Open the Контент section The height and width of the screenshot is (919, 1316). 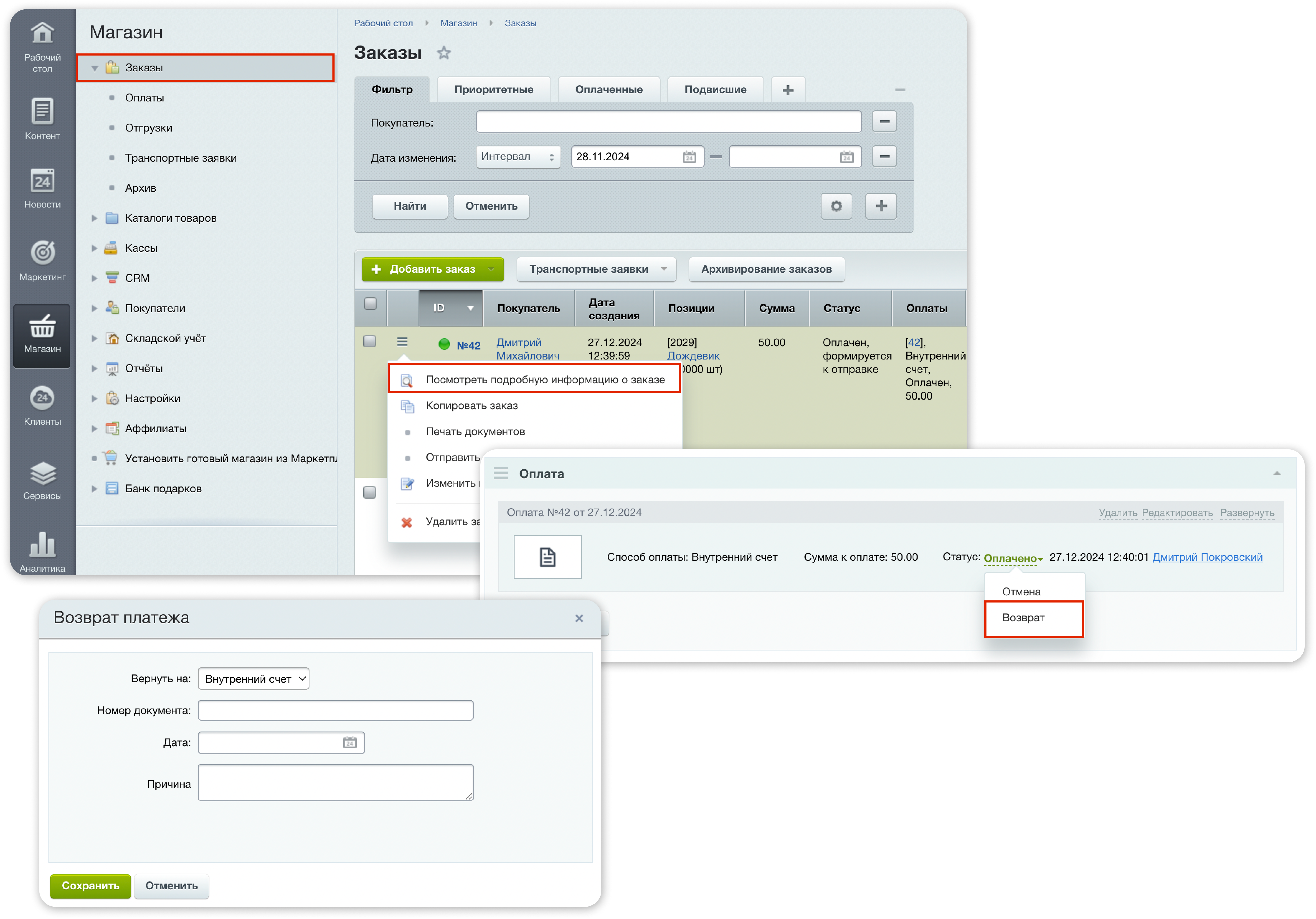pos(42,119)
